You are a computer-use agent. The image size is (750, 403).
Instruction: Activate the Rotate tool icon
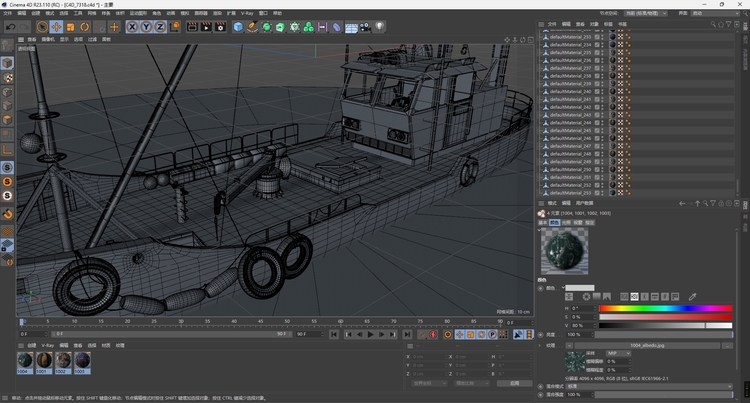tap(84, 27)
